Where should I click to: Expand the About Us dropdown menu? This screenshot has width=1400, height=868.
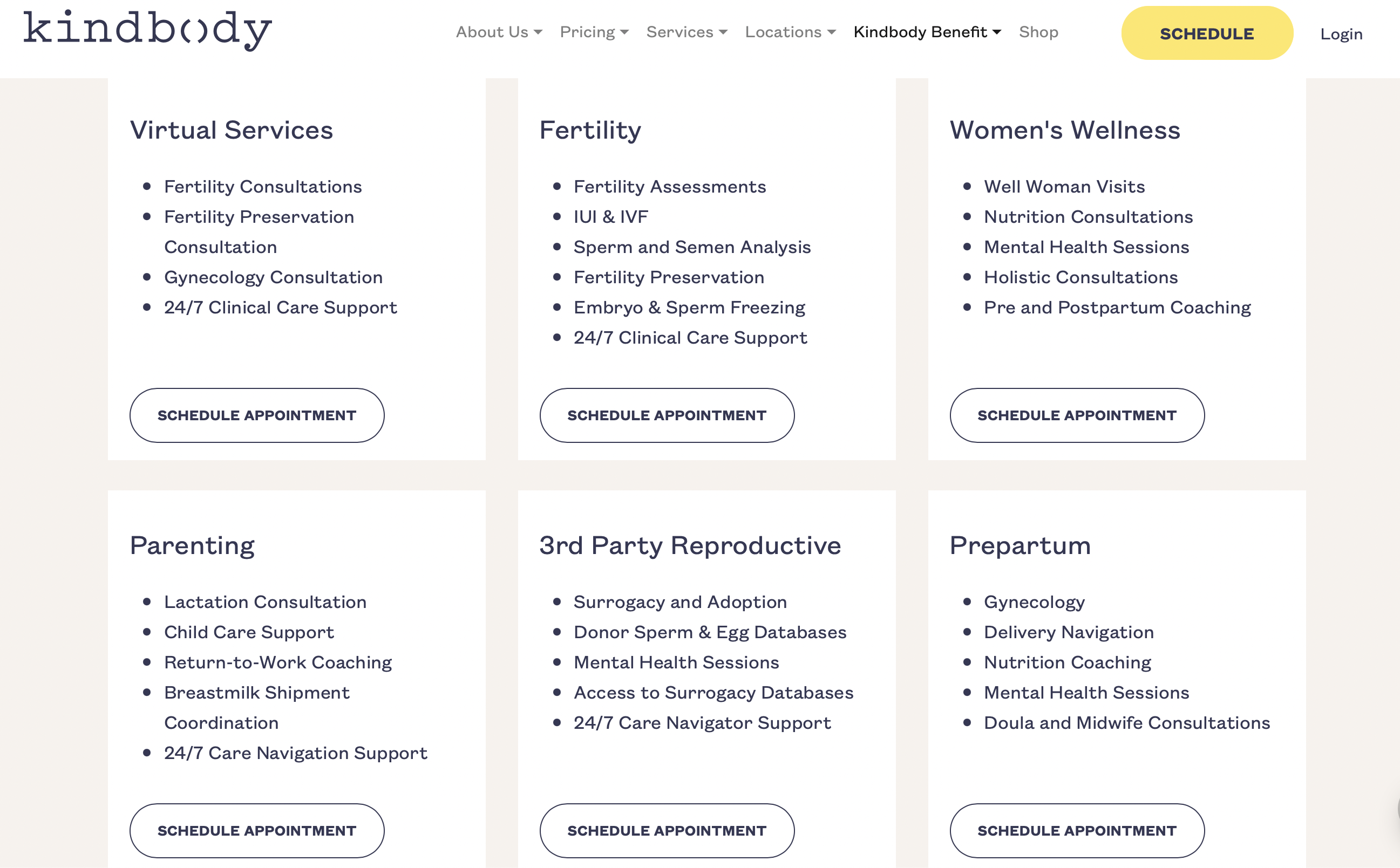[499, 32]
